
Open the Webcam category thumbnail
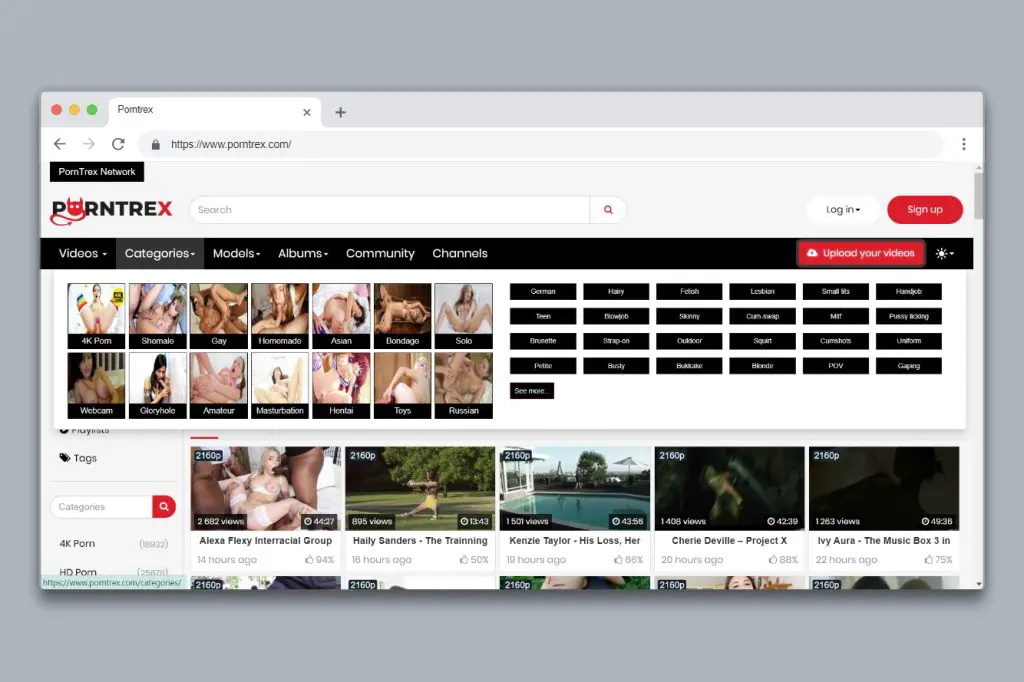tap(95, 385)
